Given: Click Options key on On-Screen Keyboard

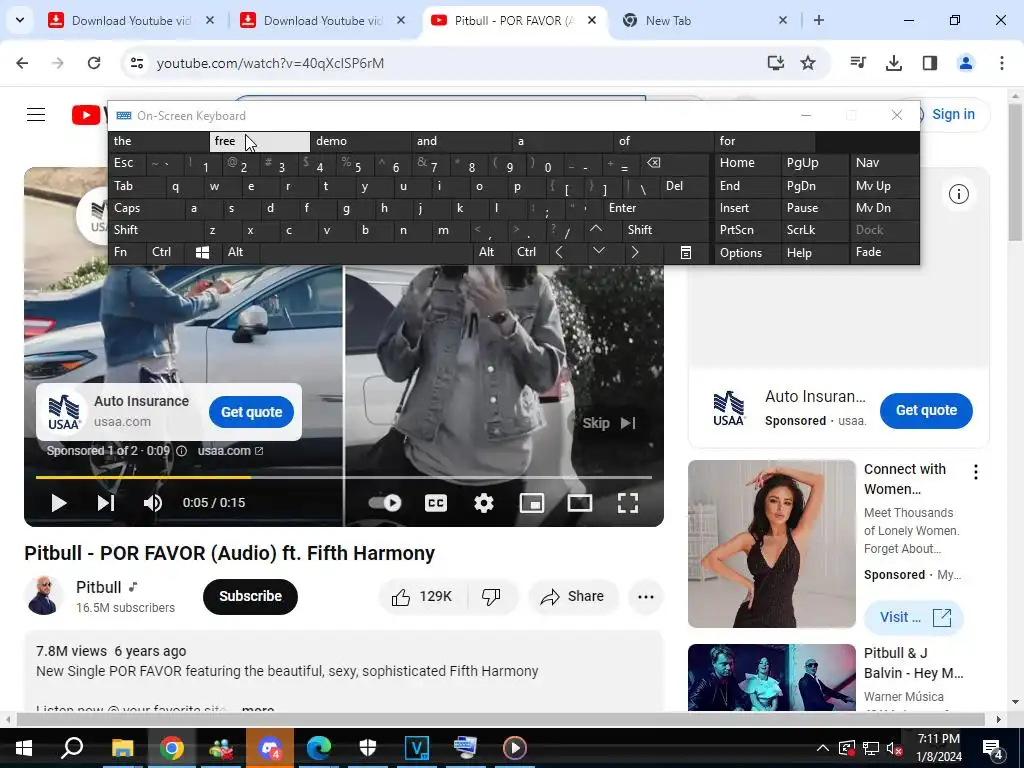Looking at the screenshot, I should click(x=747, y=253).
